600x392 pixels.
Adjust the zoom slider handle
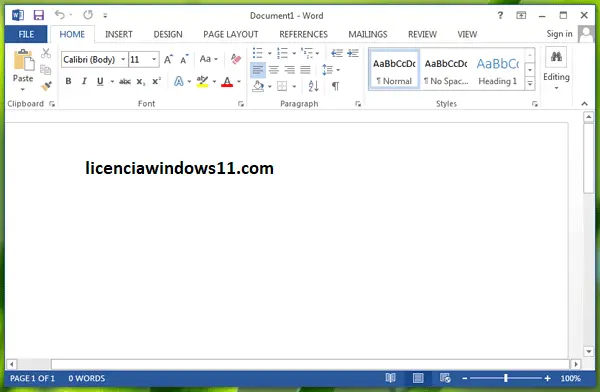(x=505, y=378)
